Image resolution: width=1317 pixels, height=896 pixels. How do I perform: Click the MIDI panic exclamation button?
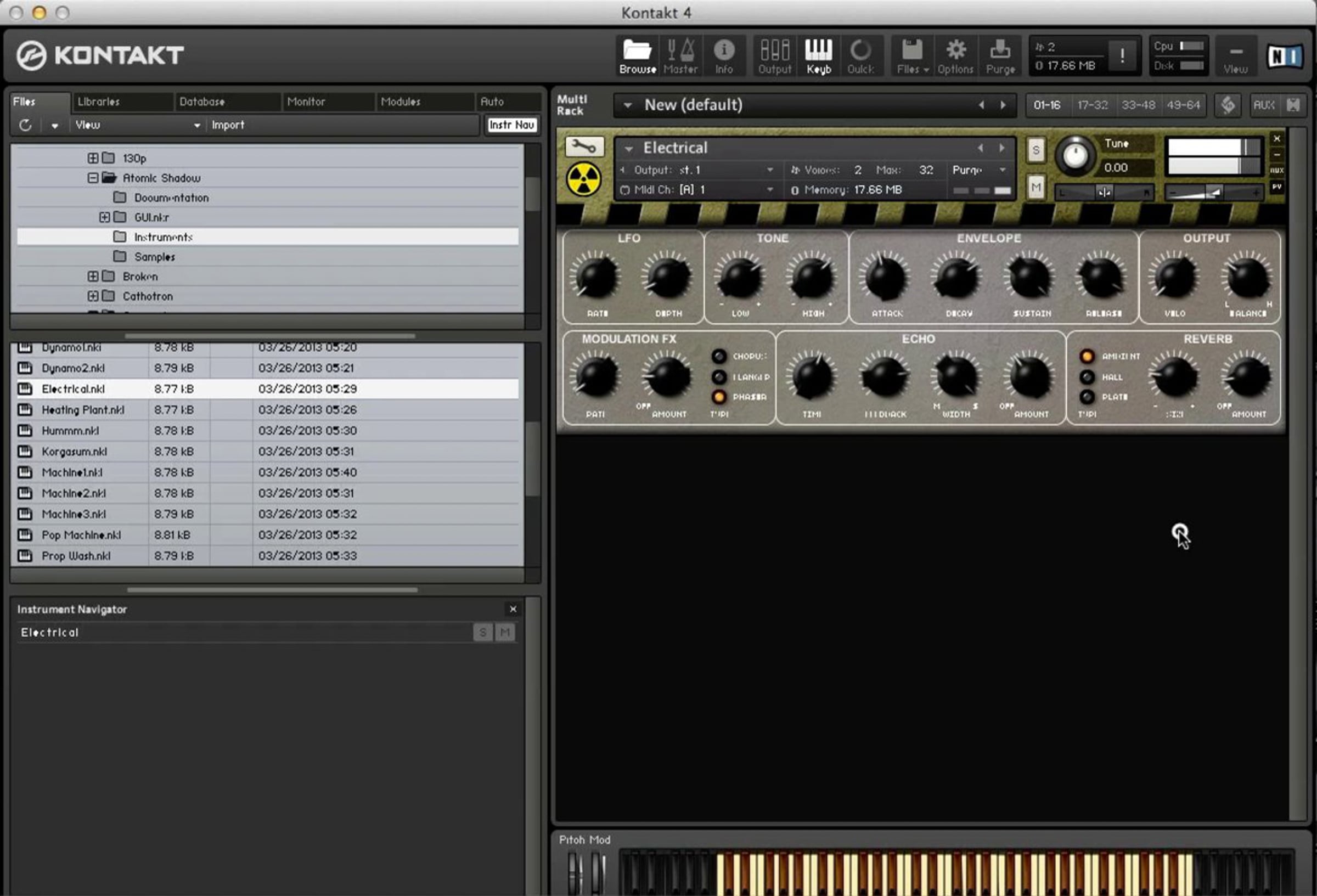(1122, 55)
